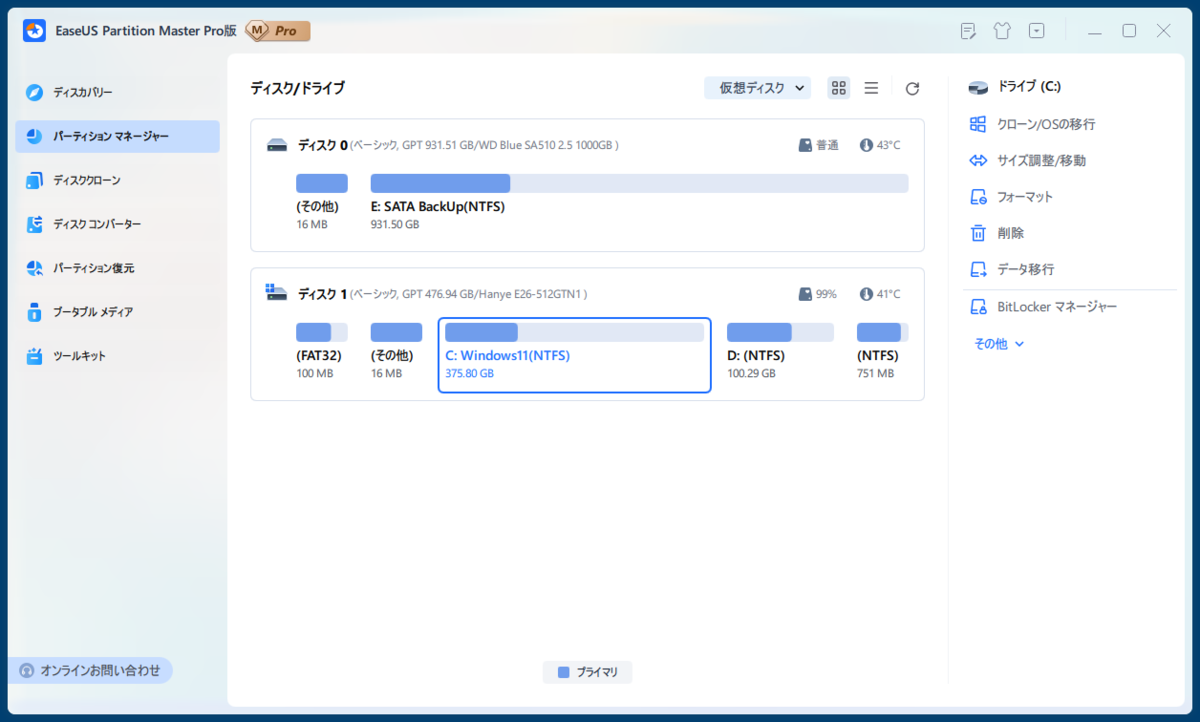Screen dimensions: 1200x722
Task: Click the ディスク 1 Windows drive icon
Action: click(x=277, y=293)
